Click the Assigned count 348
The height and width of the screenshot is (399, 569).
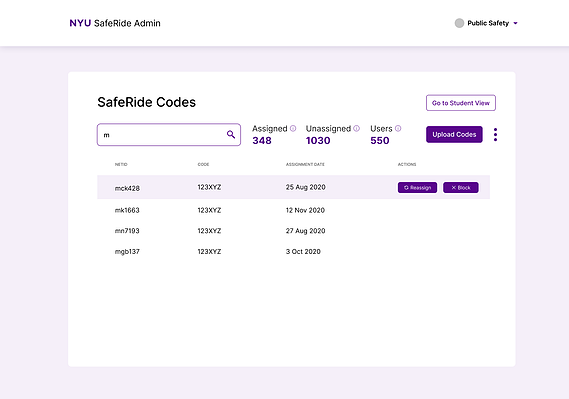tap(262, 140)
